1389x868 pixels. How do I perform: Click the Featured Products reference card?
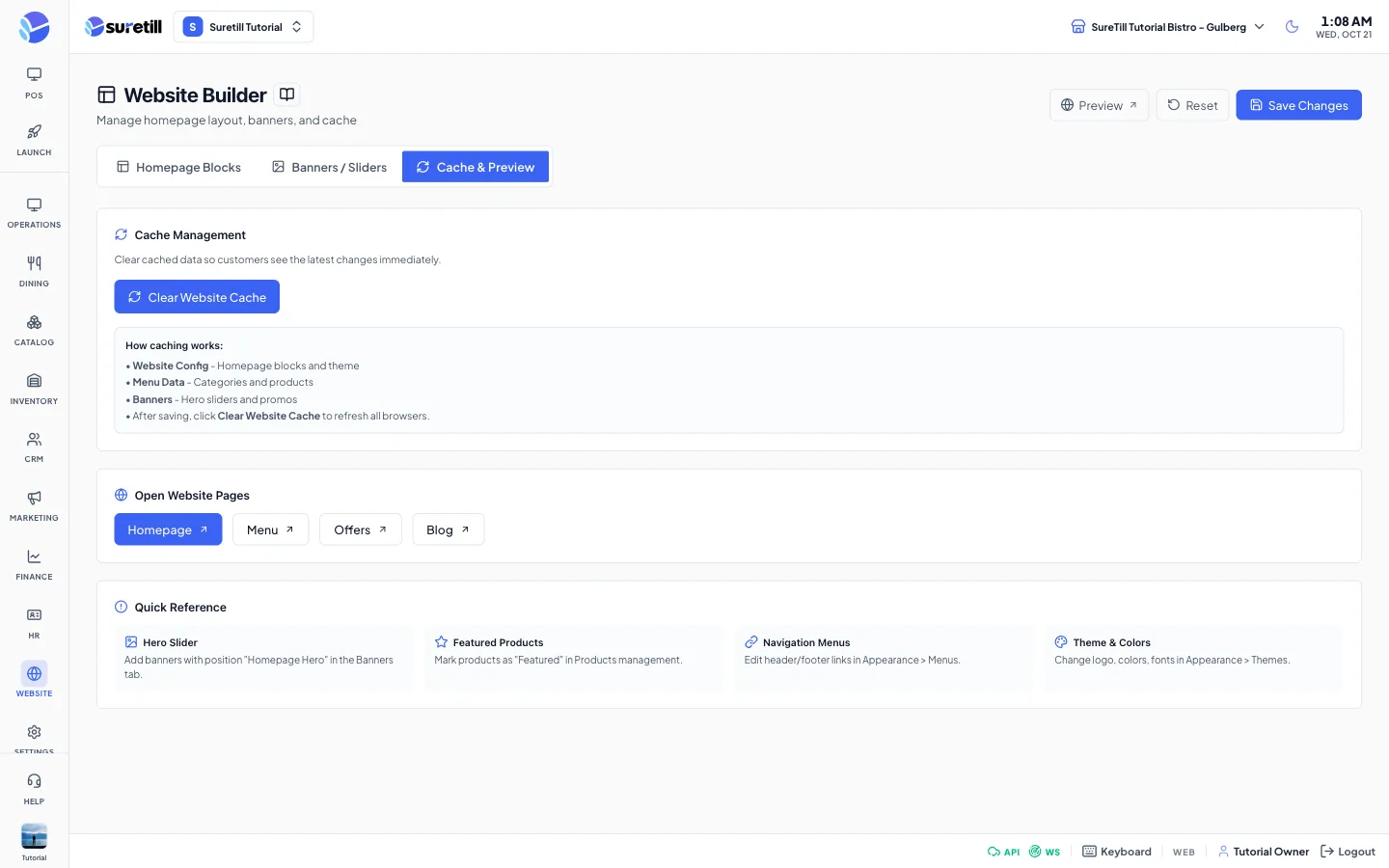coord(574,658)
